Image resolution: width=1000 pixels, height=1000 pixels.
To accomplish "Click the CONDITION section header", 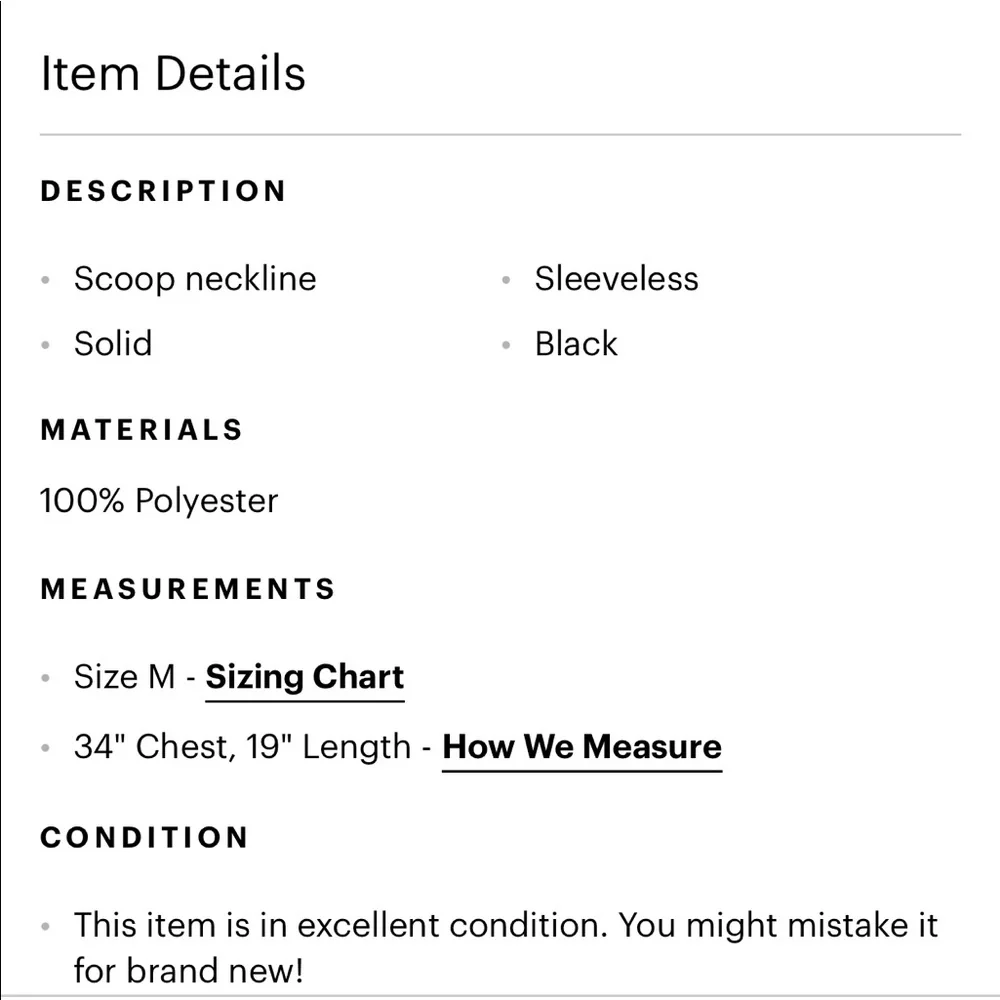I will point(143,838).
